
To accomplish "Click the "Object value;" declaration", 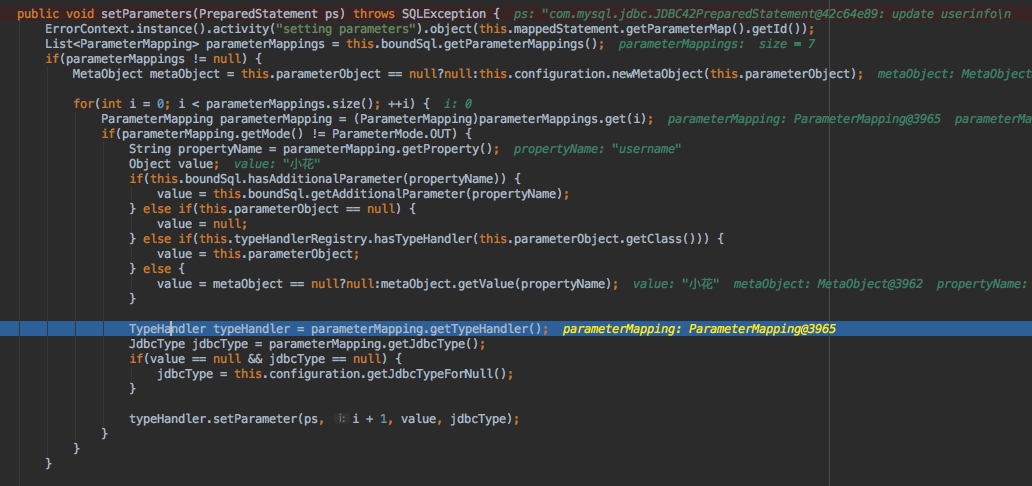I will coord(174,164).
